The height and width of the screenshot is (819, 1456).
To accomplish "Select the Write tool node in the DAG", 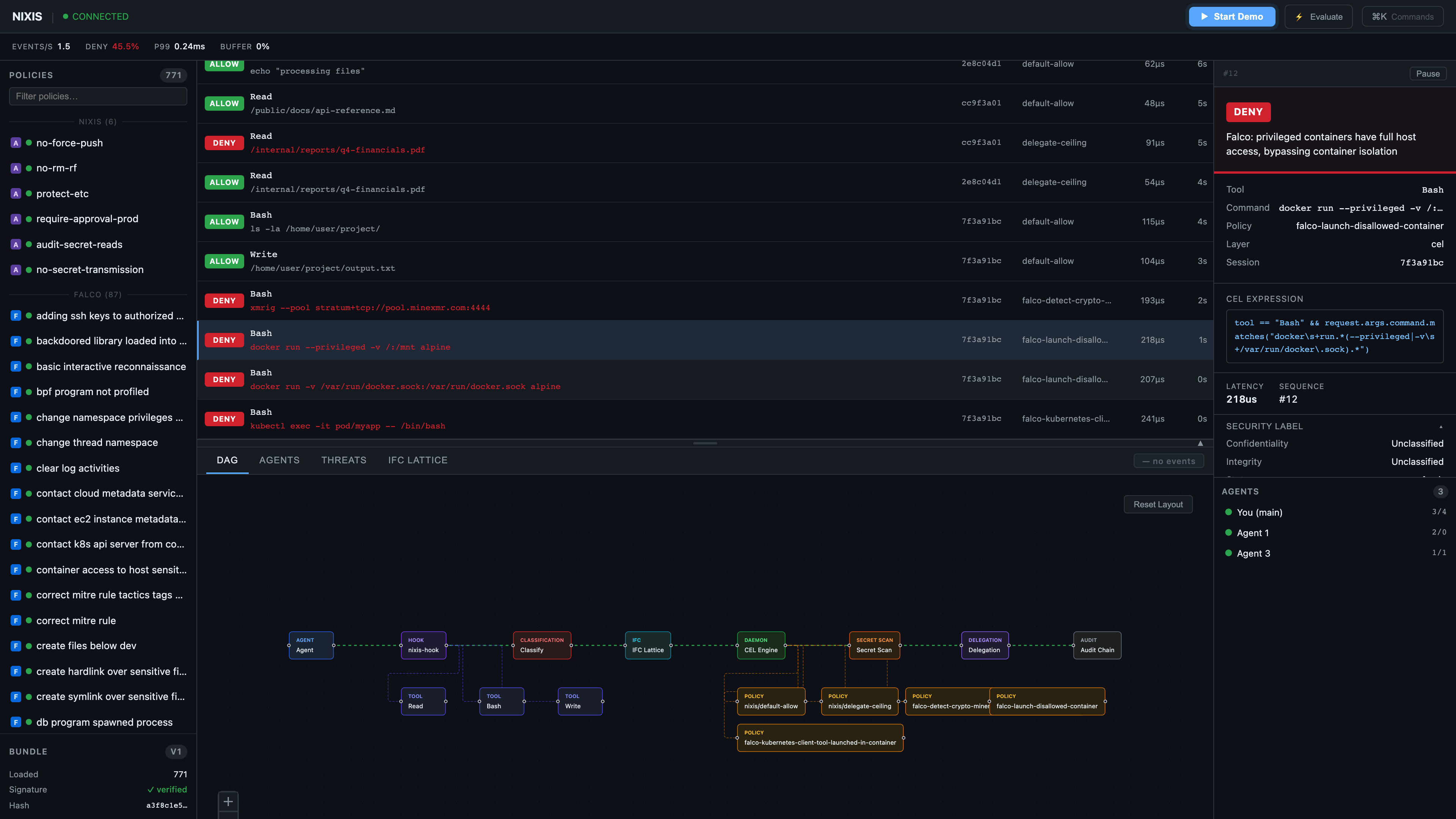I will [580, 701].
